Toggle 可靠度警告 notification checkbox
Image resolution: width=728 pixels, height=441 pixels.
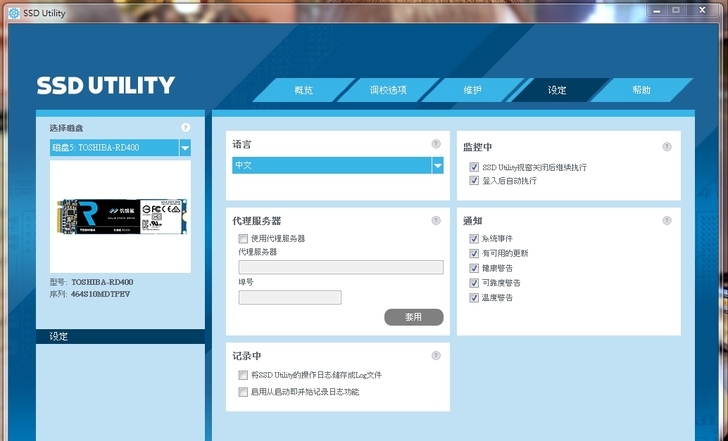pos(474,283)
